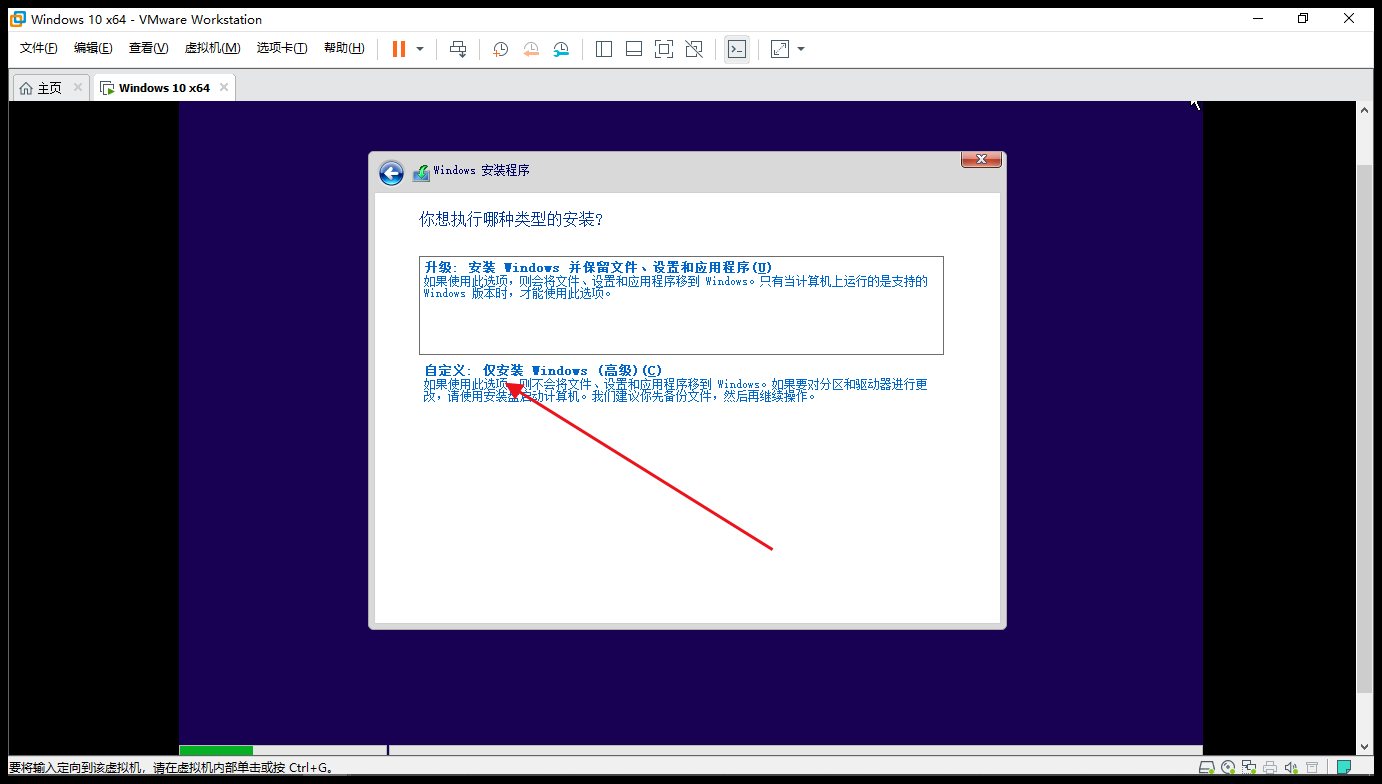Click the teal message log status icon

pyautogui.click(x=1344, y=768)
